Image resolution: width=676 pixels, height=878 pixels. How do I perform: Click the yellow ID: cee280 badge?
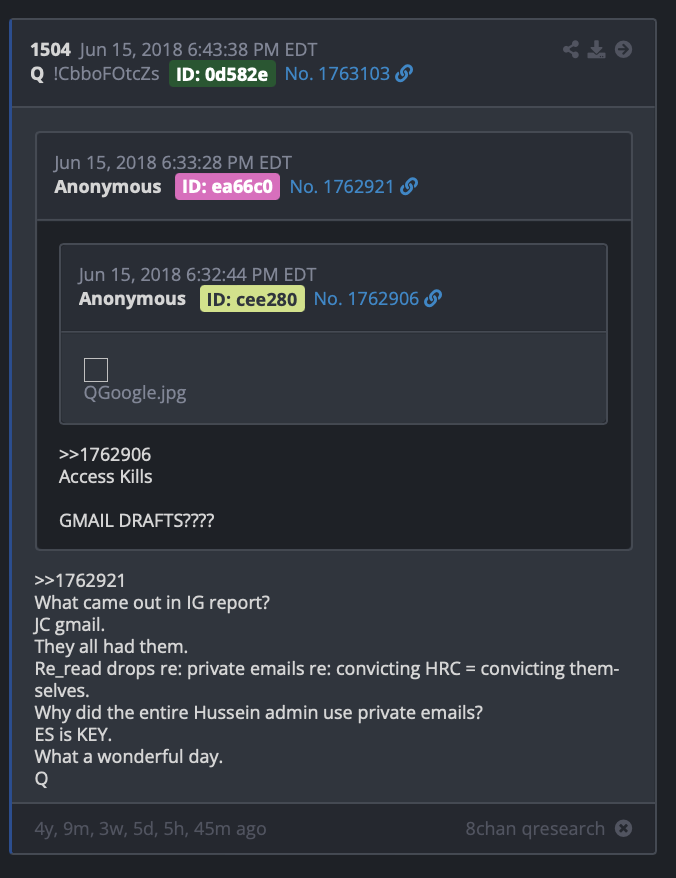point(253,299)
